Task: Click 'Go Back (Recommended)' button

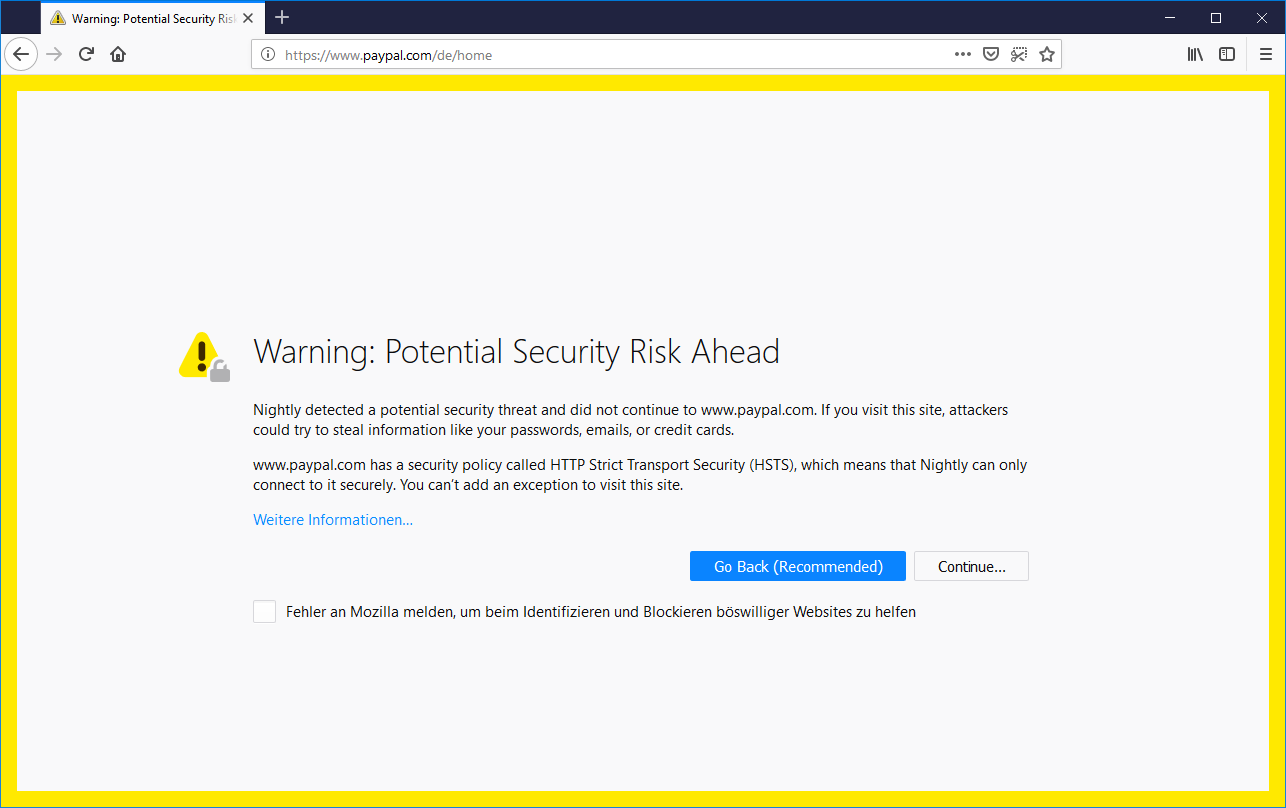Action: [797, 567]
